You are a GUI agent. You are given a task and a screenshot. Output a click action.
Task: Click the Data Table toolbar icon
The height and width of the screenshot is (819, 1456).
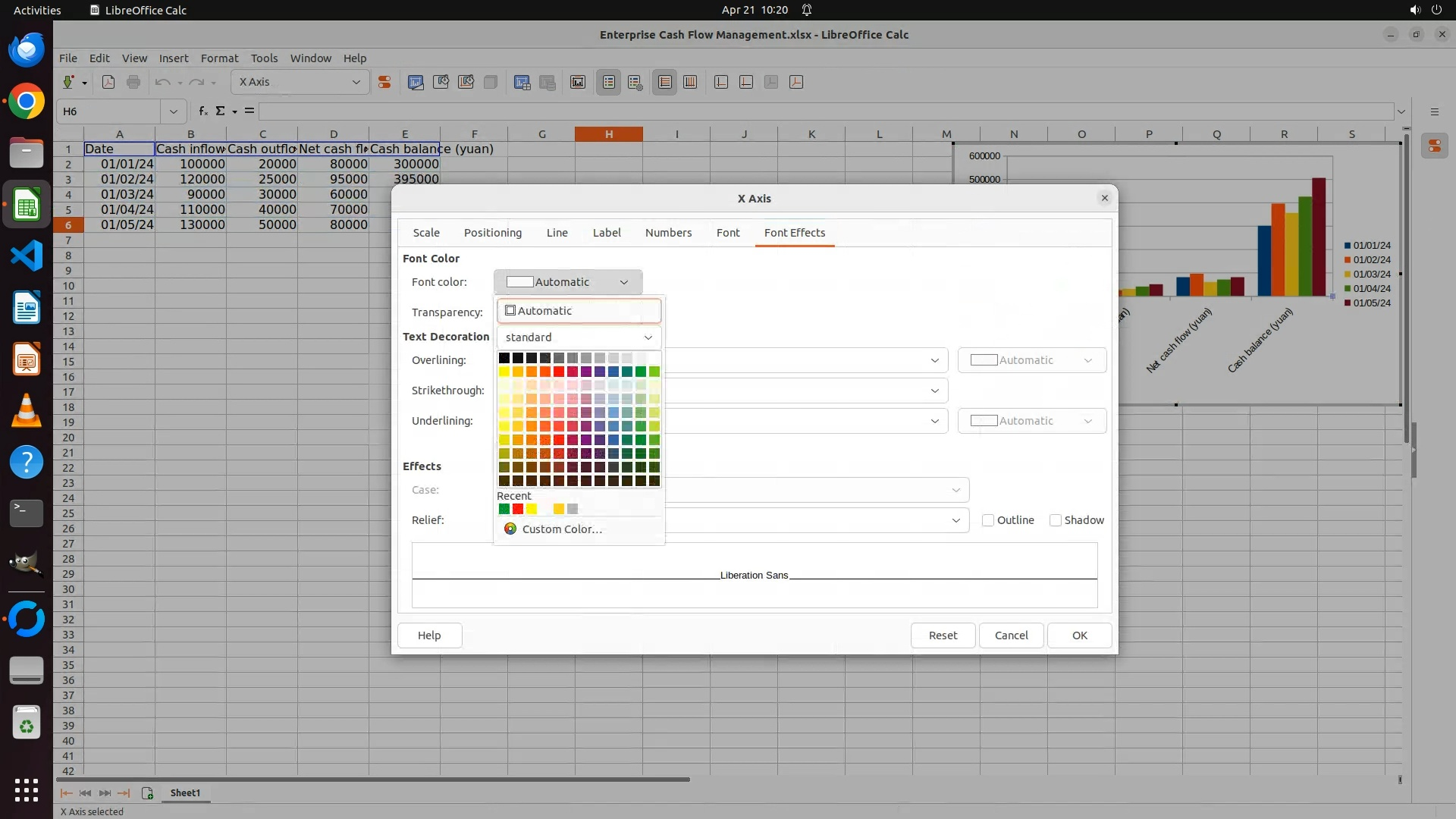point(522,82)
